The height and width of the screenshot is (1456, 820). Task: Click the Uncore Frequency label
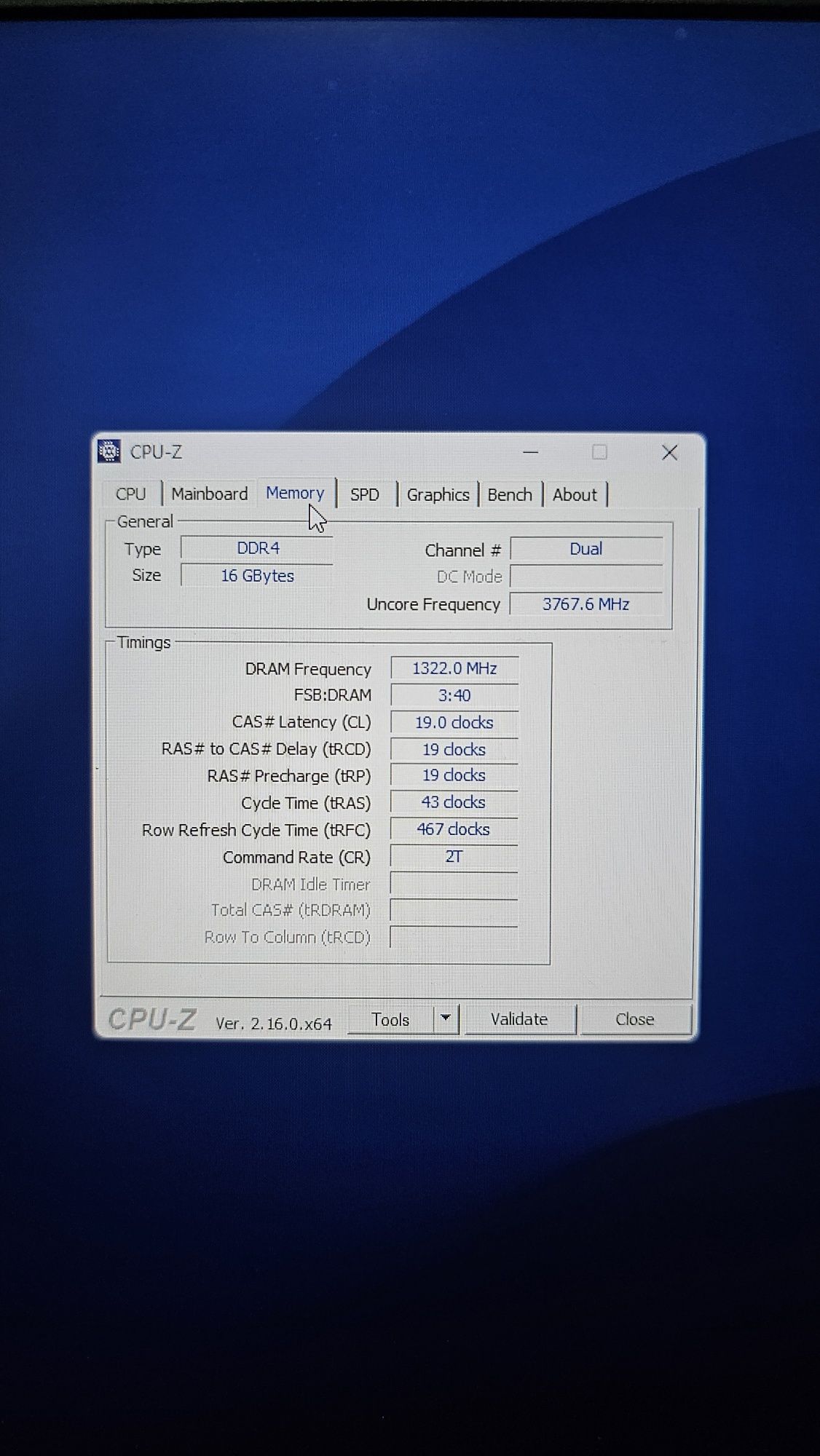pyautogui.click(x=433, y=604)
